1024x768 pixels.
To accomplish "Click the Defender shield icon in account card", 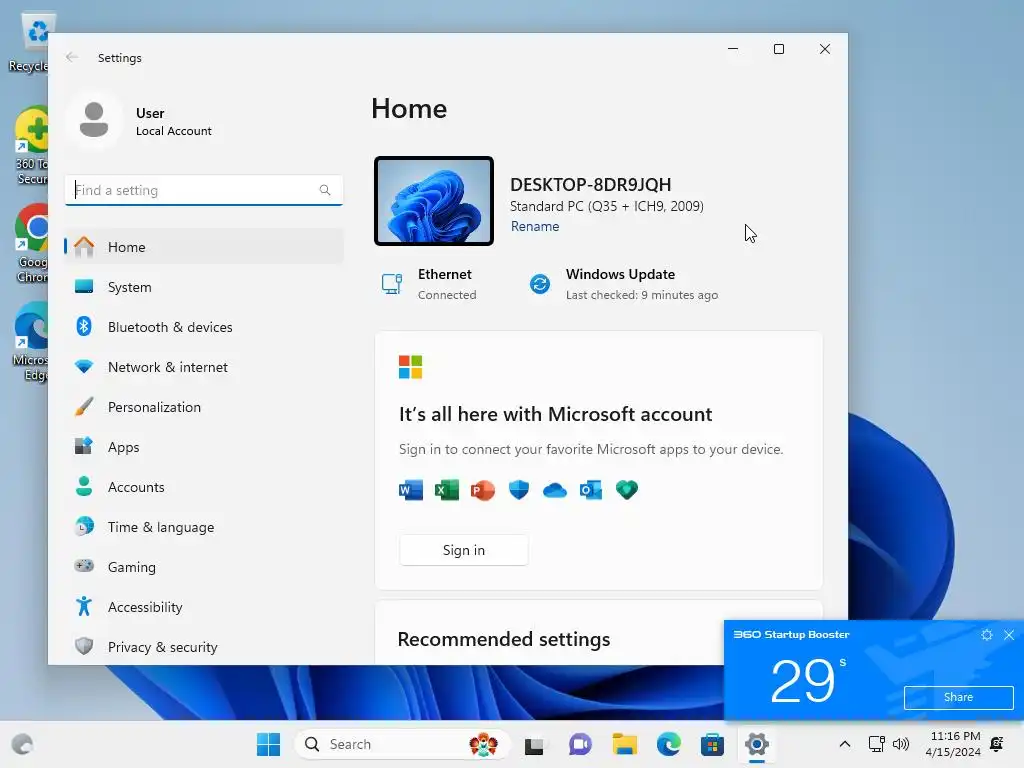I will (519, 490).
